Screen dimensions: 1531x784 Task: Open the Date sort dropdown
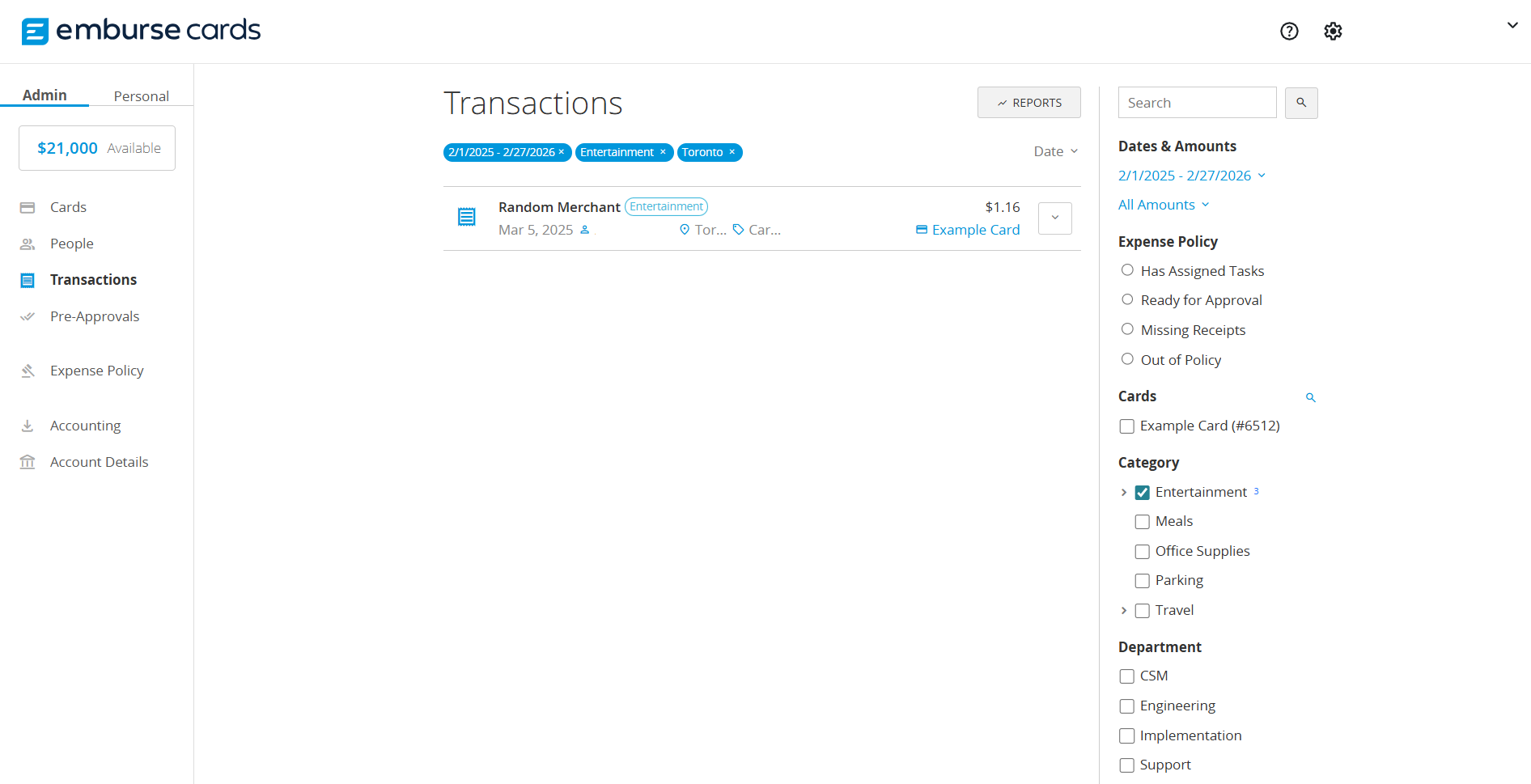pyautogui.click(x=1055, y=151)
